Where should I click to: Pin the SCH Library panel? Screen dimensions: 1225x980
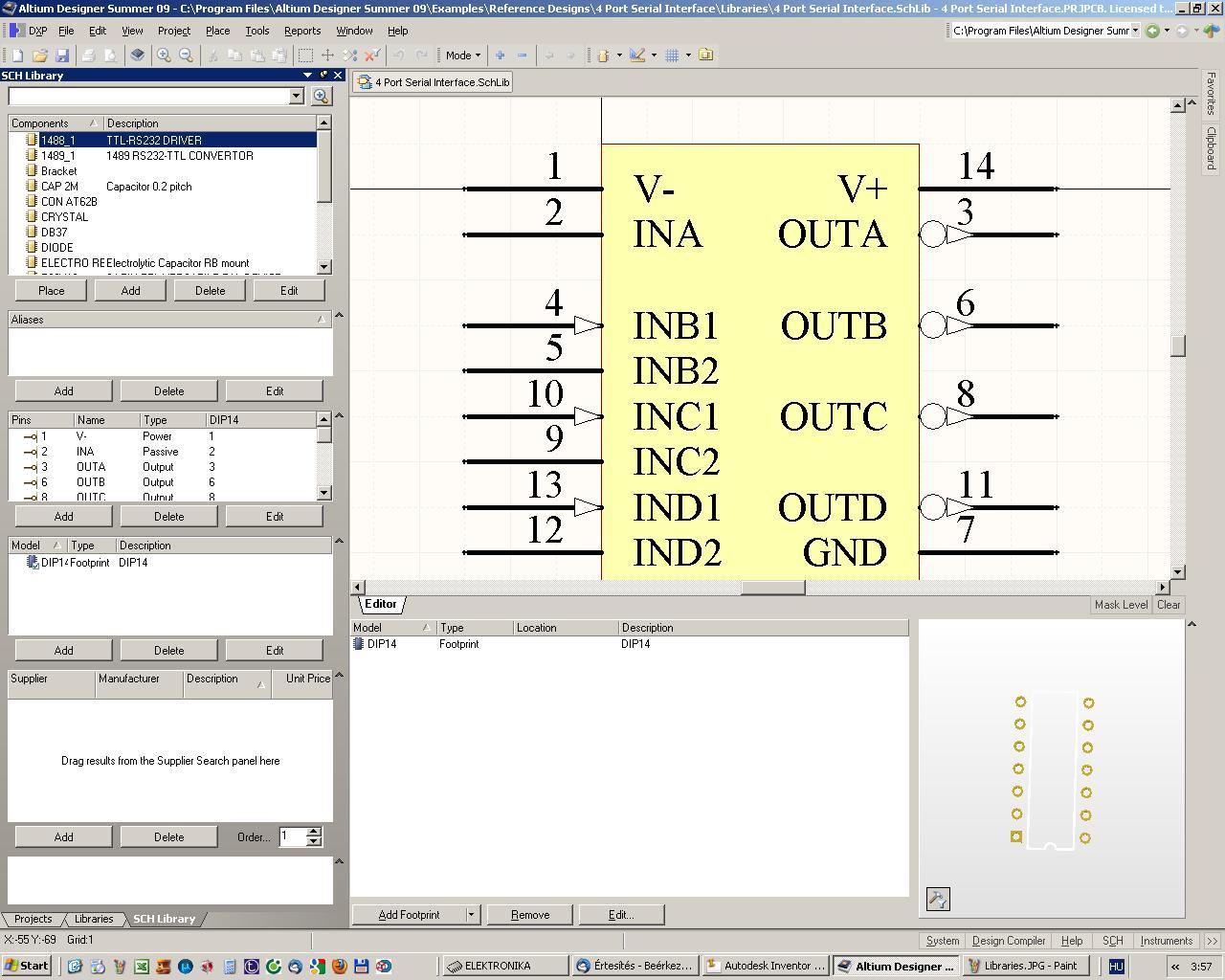pyautogui.click(x=323, y=75)
